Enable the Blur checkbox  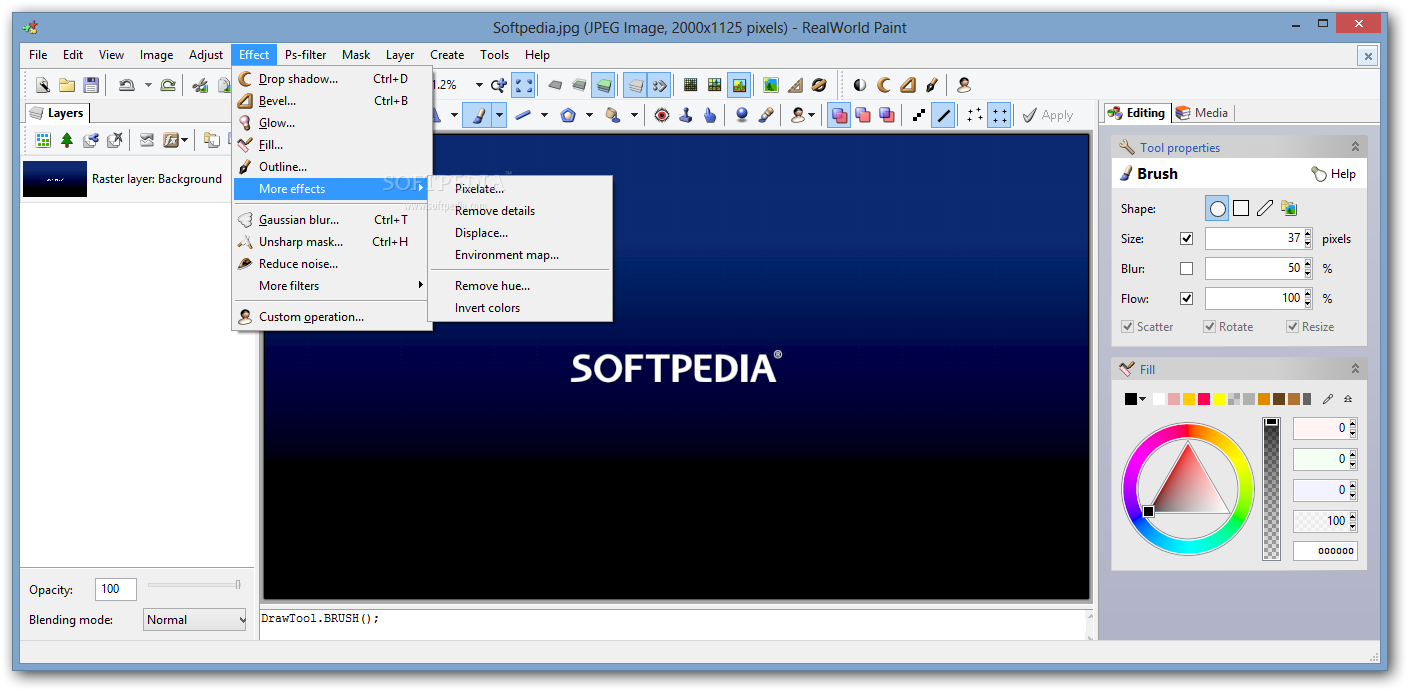pos(1186,268)
